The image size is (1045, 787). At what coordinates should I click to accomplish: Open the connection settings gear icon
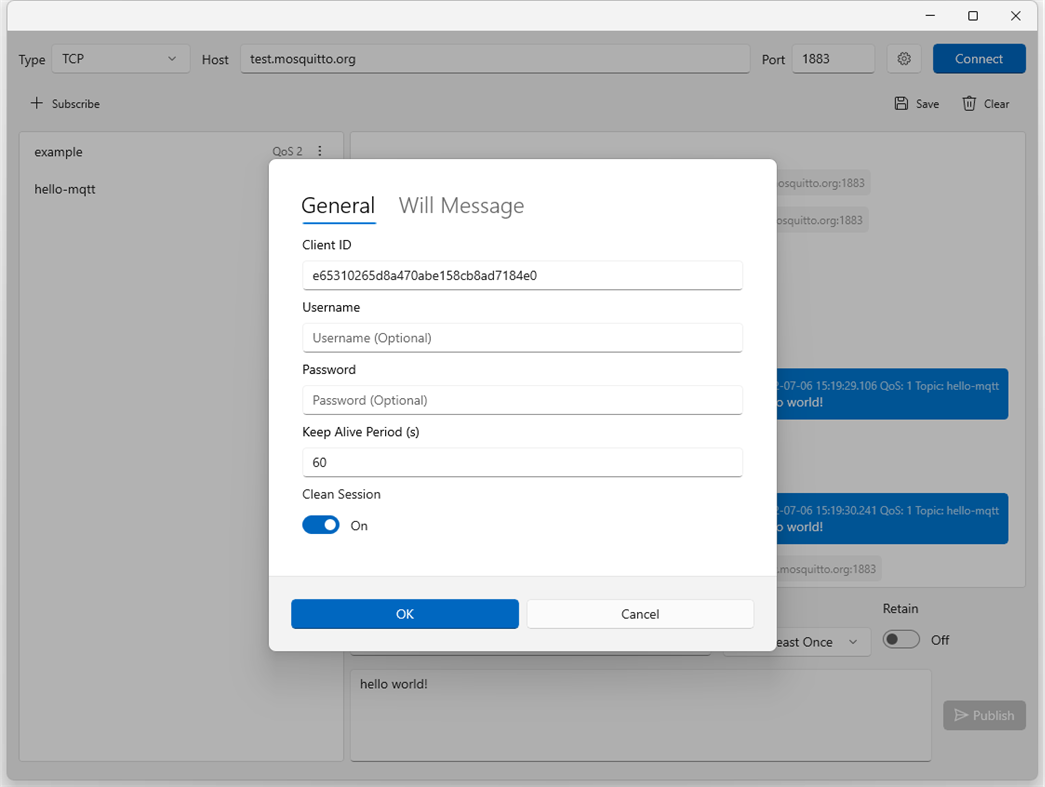click(904, 59)
